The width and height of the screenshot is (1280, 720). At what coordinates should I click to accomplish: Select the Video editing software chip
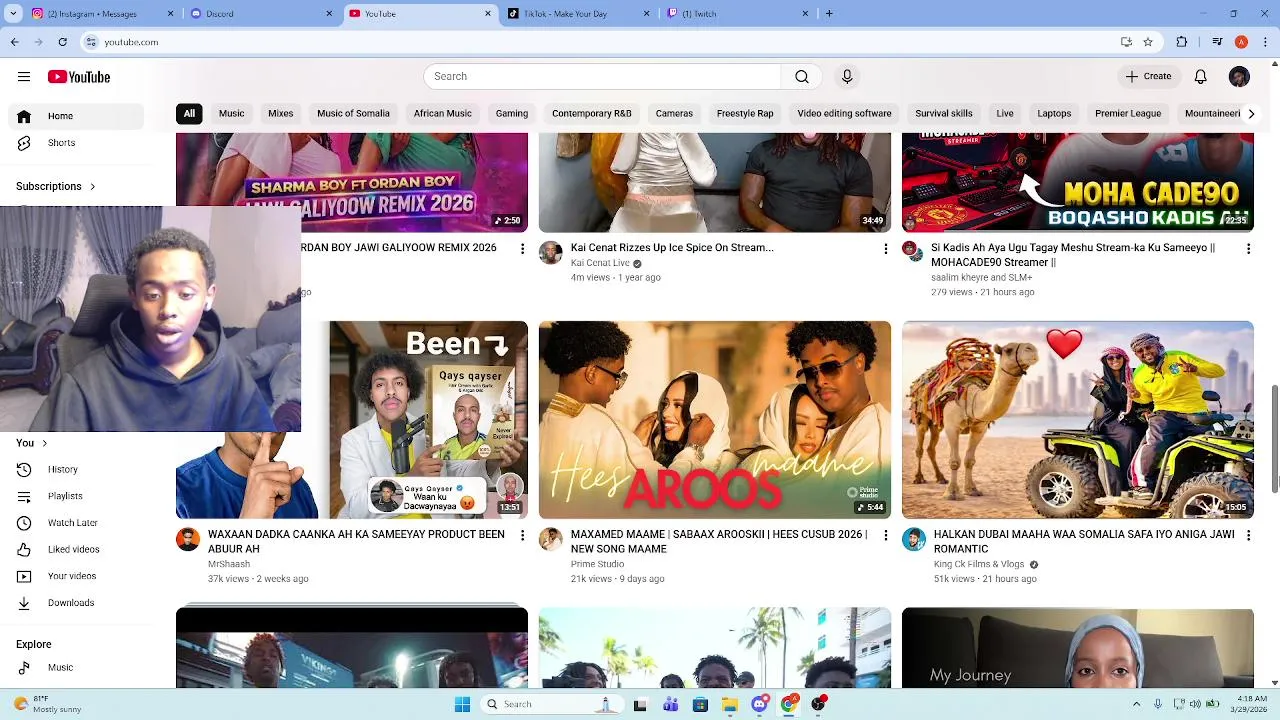(x=844, y=113)
